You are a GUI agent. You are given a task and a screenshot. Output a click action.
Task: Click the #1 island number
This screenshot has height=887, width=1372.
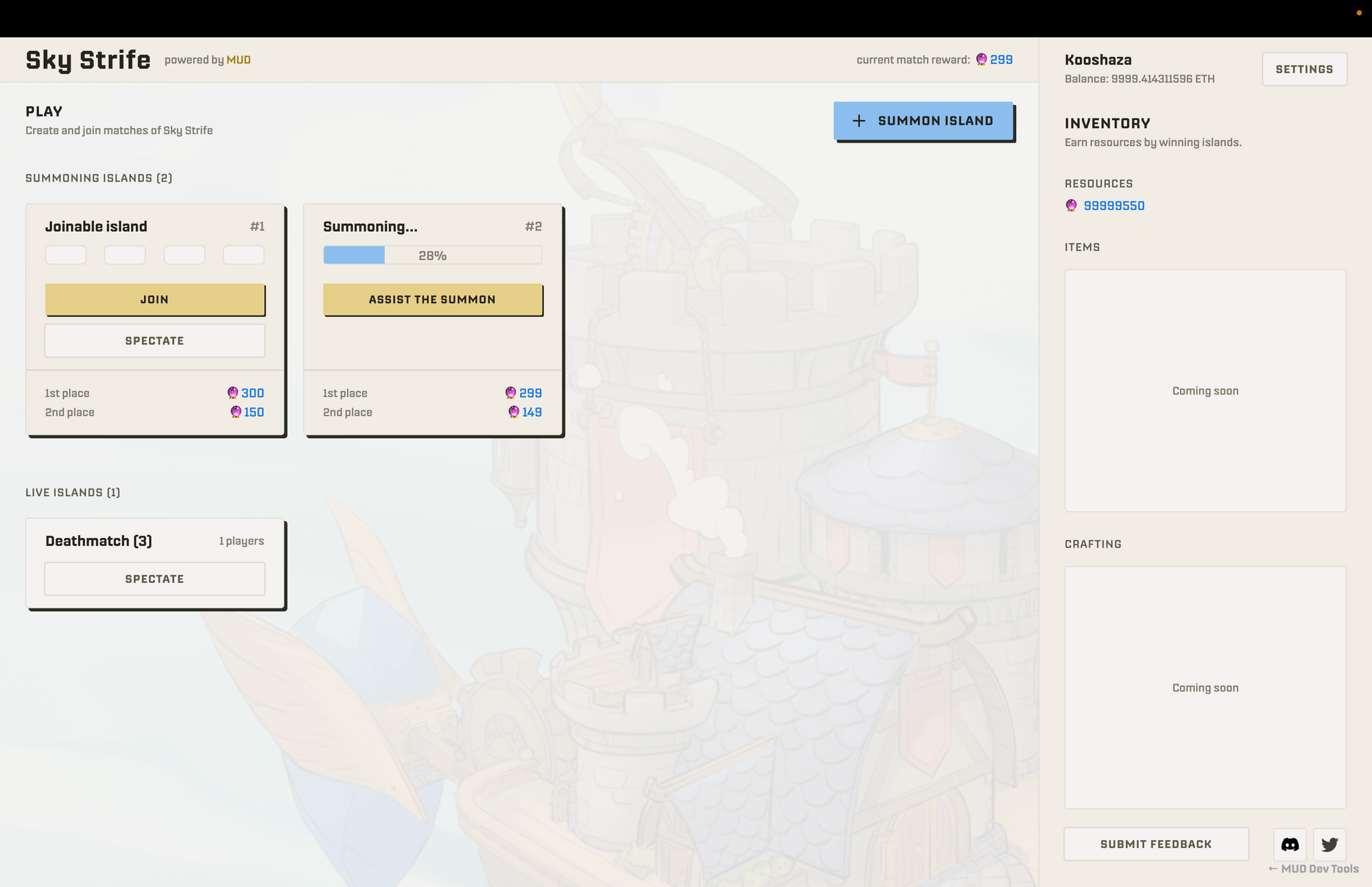[x=257, y=226]
